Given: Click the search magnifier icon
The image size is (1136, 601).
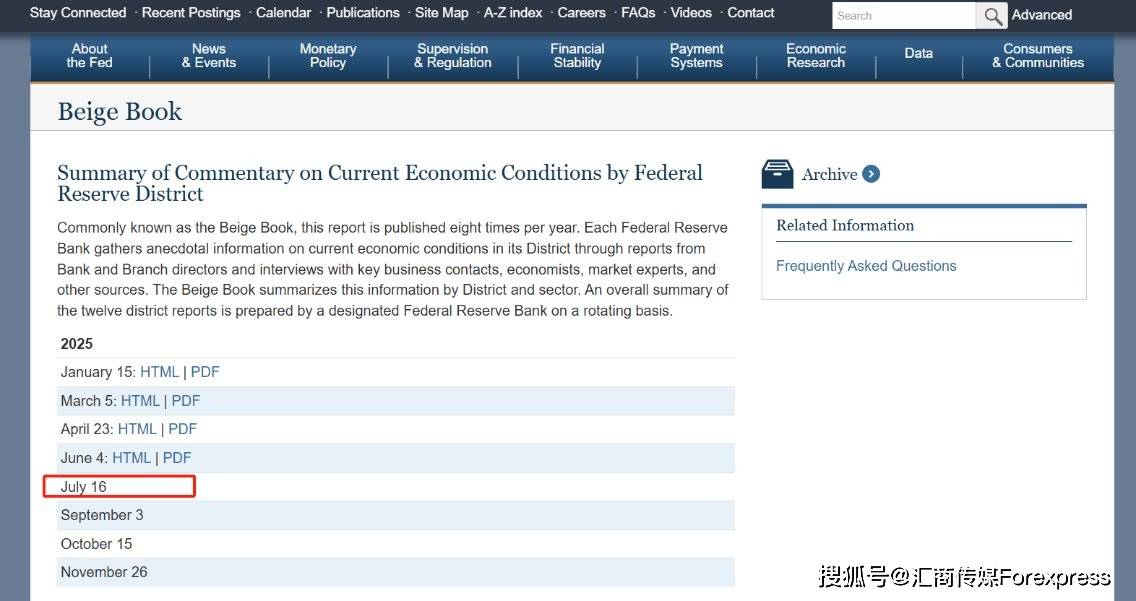Looking at the screenshot, I should coord(992,15).
